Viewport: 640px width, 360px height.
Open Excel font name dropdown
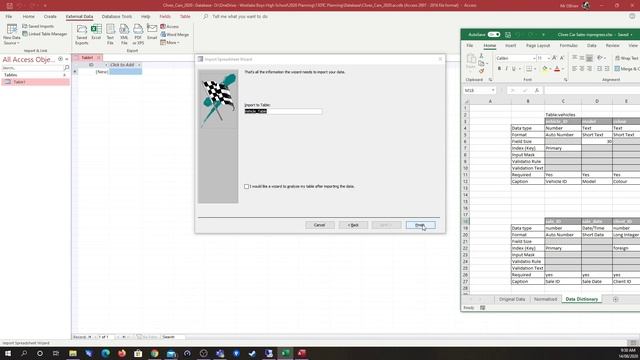(x=534, y=58)
